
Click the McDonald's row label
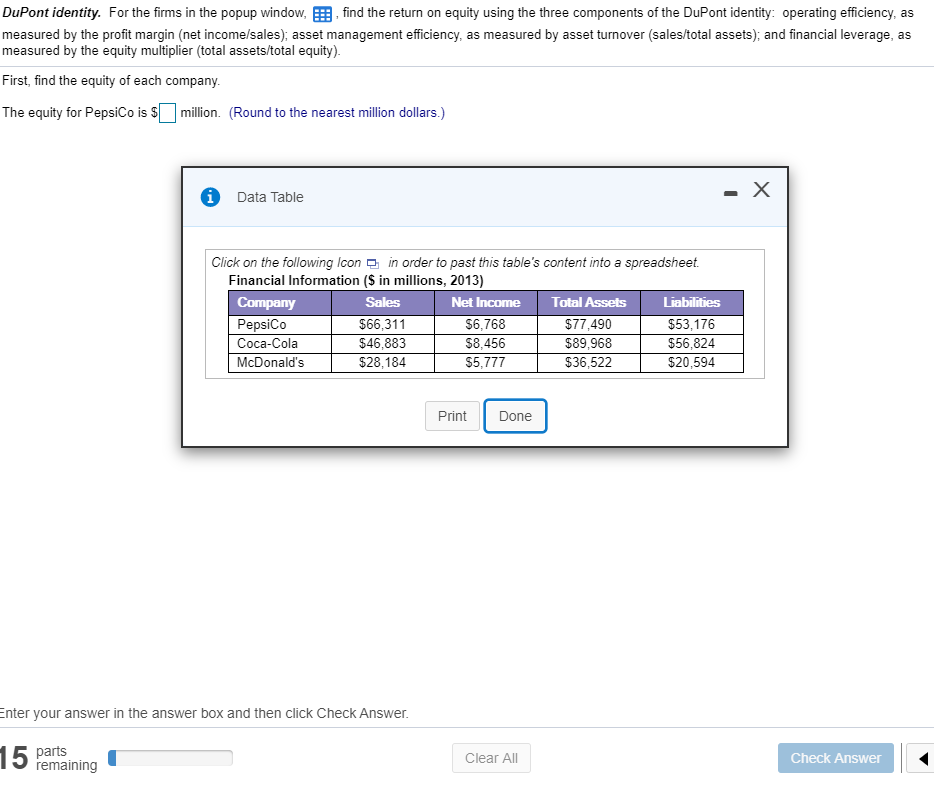(270, 363)
